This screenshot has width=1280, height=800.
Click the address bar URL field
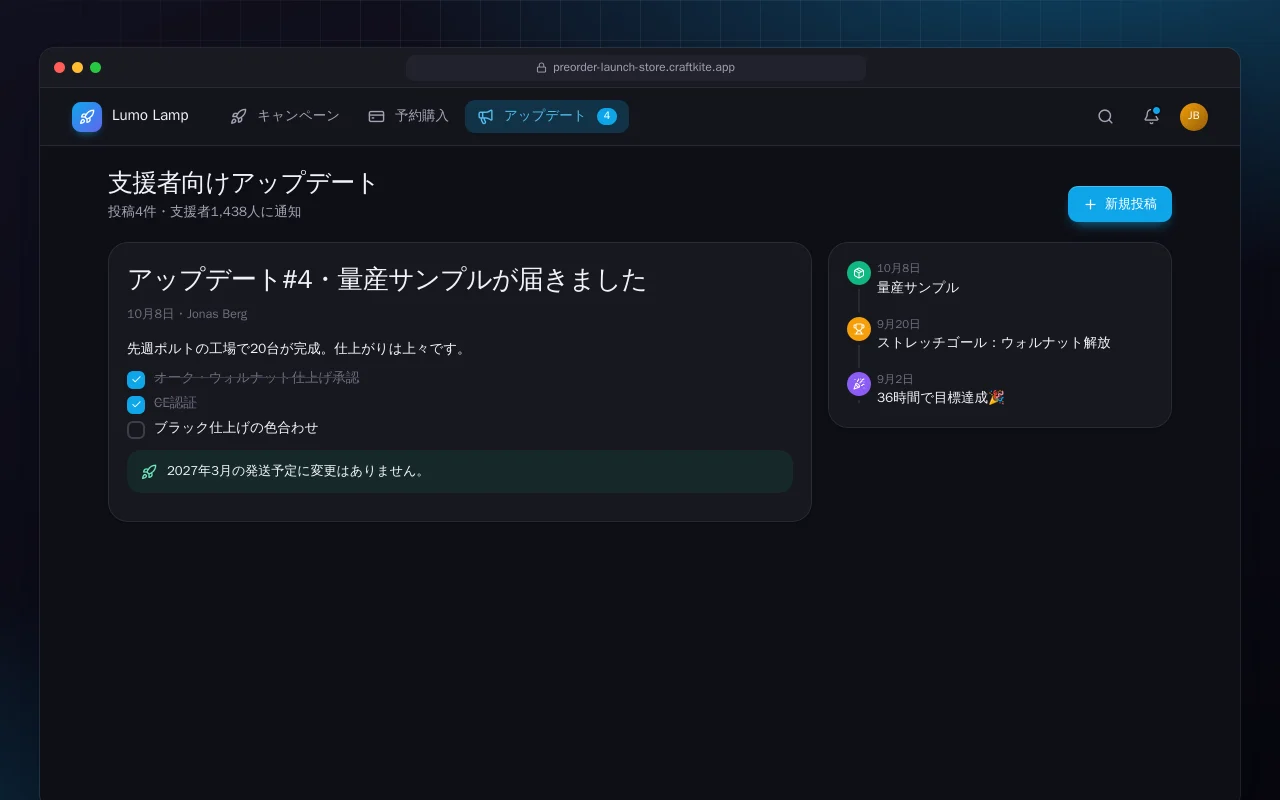coord(636,68)
